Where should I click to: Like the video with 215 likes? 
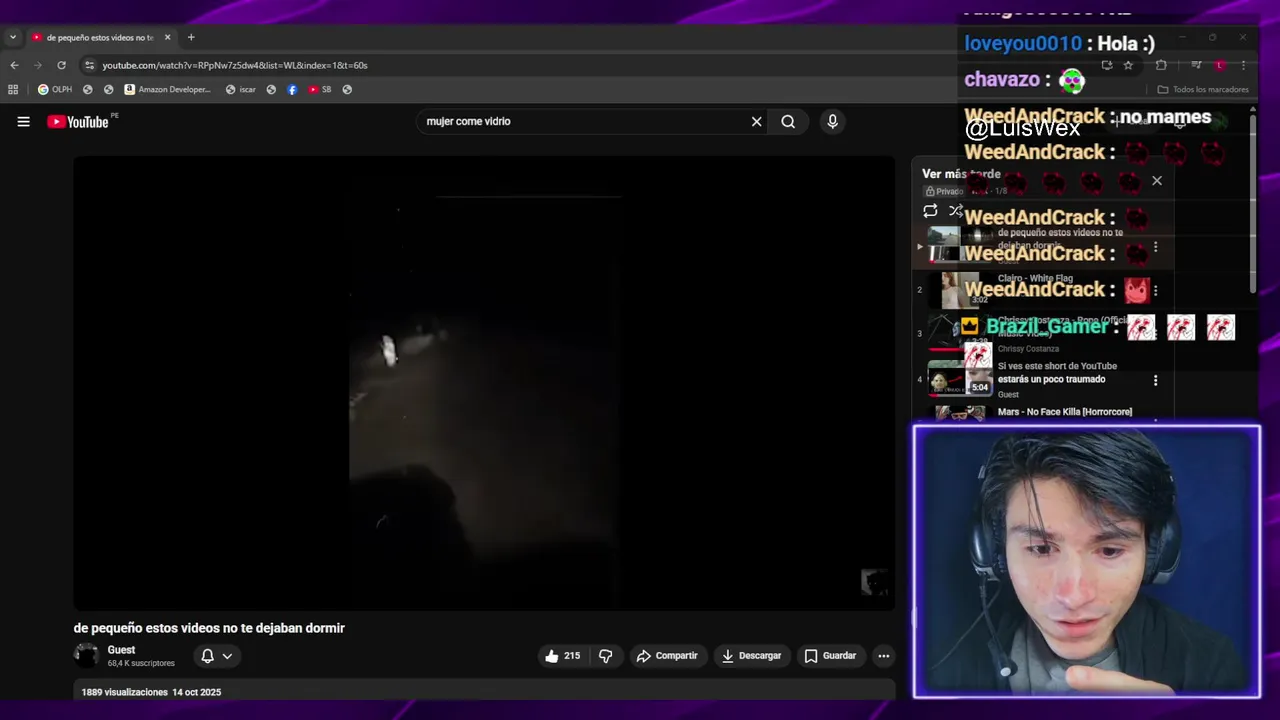tap(563, 656)
